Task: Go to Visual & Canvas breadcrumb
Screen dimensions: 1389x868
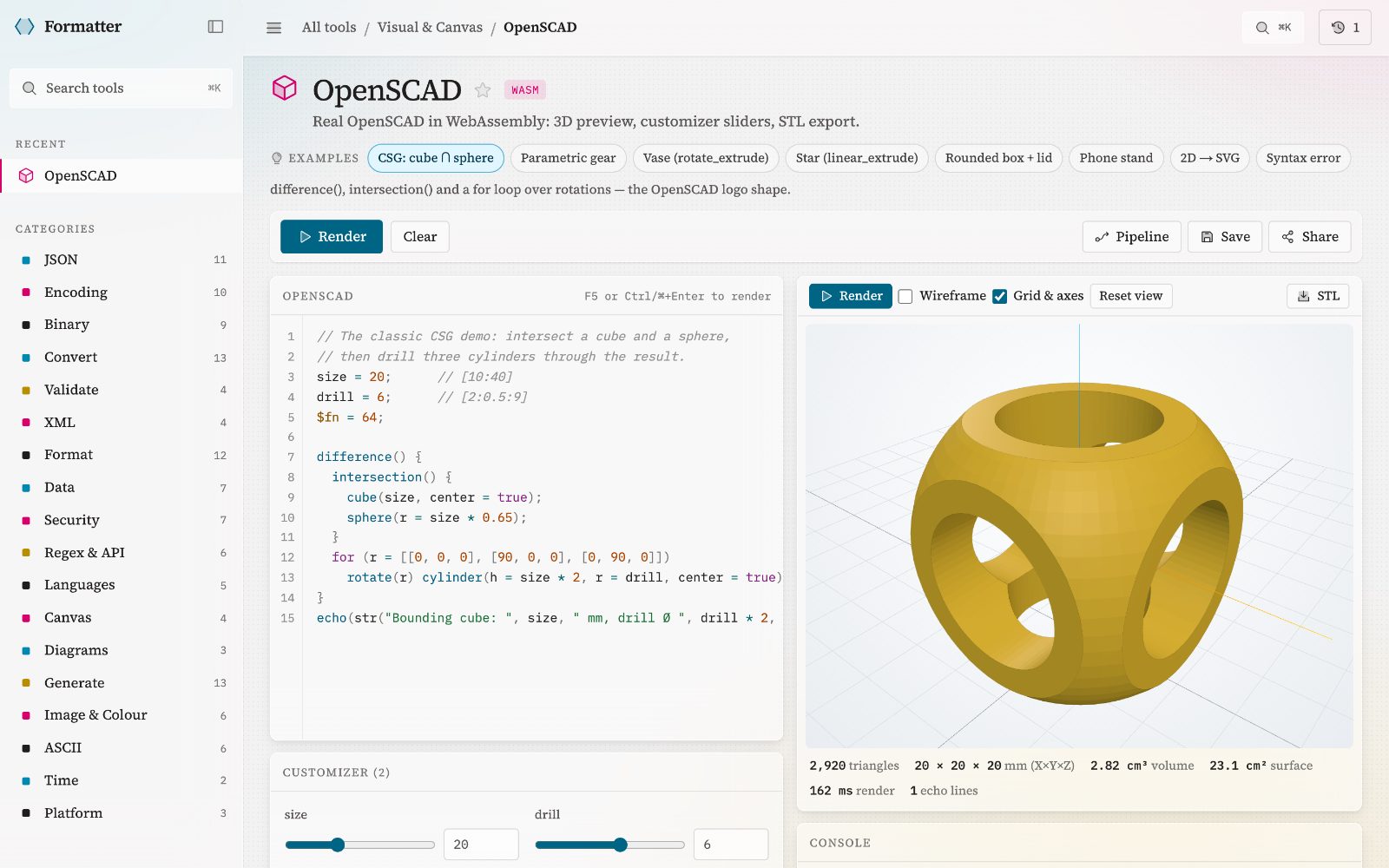Action: point(430,28)
